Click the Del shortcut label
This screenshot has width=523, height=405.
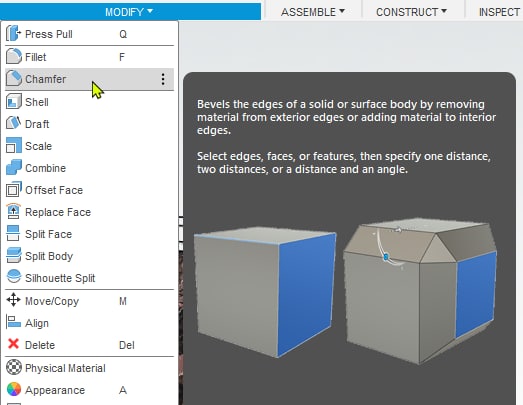pyautogui.click(x=127, y=345)
